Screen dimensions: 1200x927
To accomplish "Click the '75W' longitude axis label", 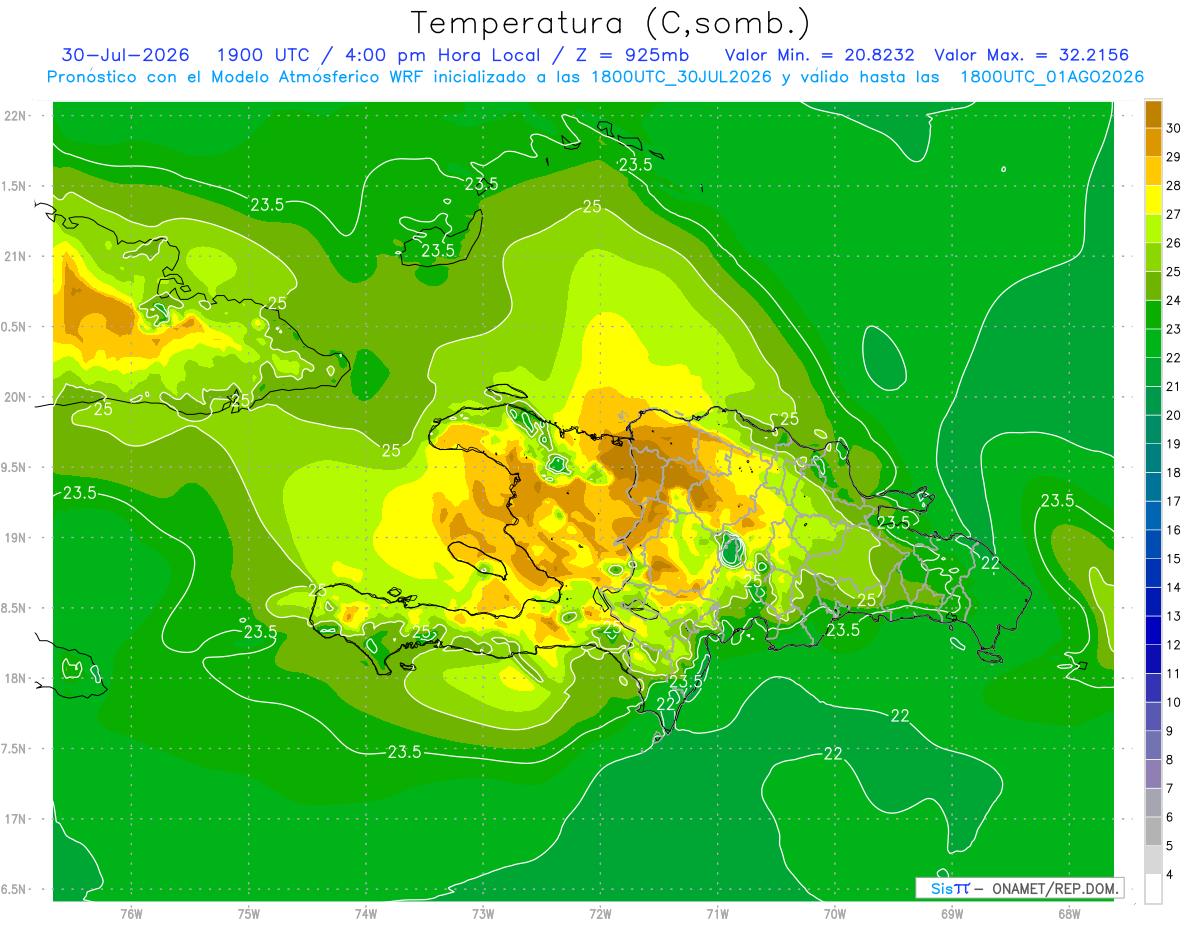I will point(248,914).
